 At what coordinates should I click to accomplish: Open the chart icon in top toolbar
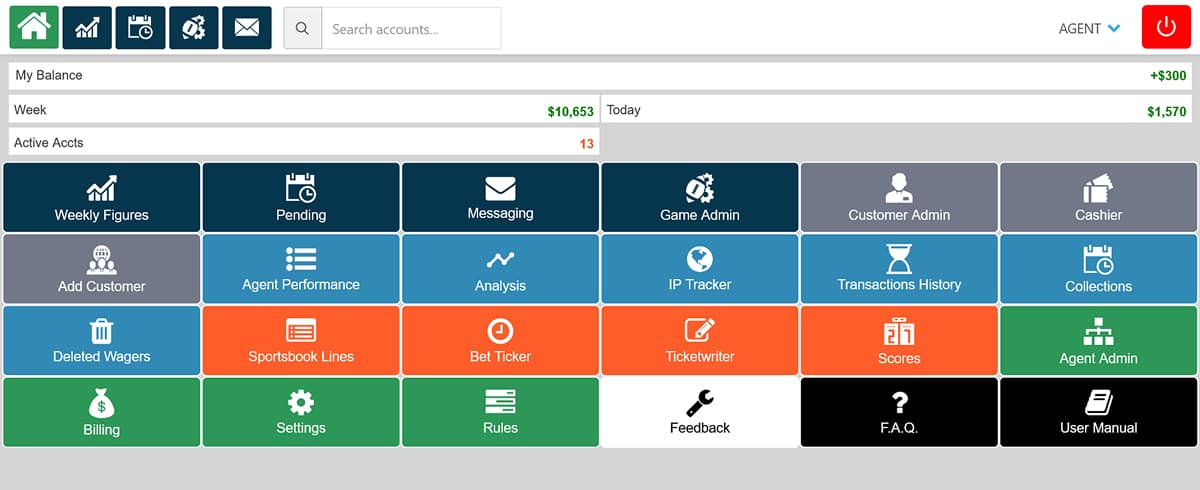tap(87, 28)
